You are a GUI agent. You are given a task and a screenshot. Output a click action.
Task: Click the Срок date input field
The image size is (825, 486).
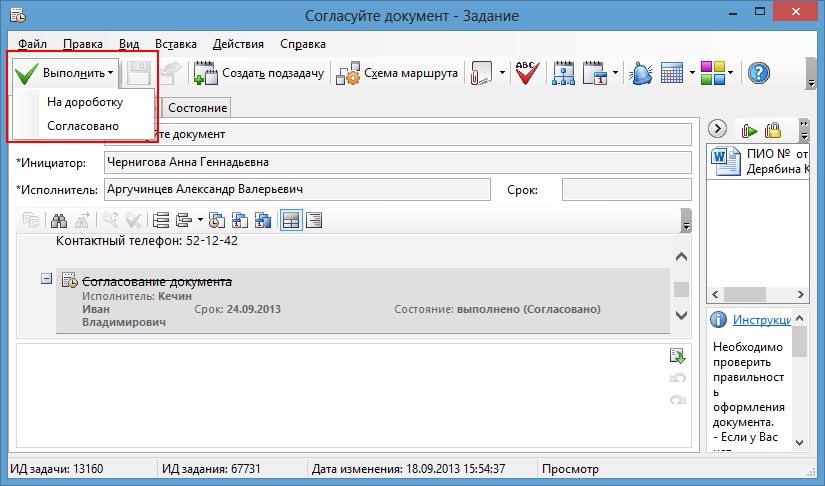tap(626, 190)
